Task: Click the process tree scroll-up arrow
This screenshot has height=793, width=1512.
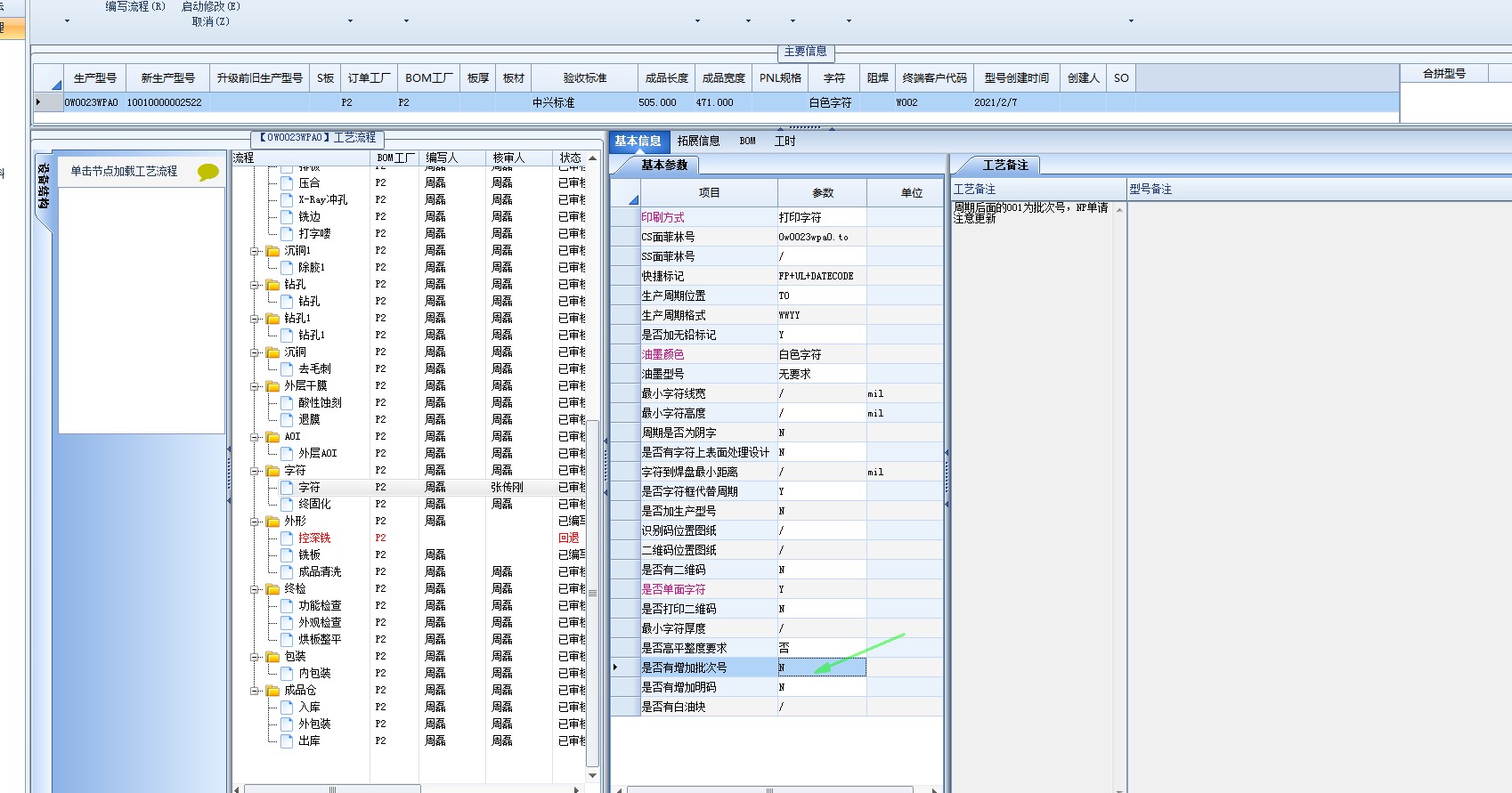Action: point(593,158)
